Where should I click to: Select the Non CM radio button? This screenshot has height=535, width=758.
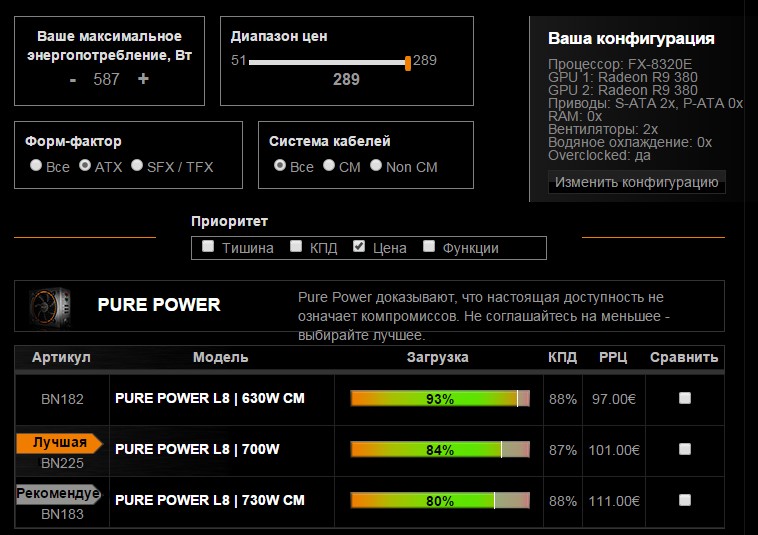376,165
